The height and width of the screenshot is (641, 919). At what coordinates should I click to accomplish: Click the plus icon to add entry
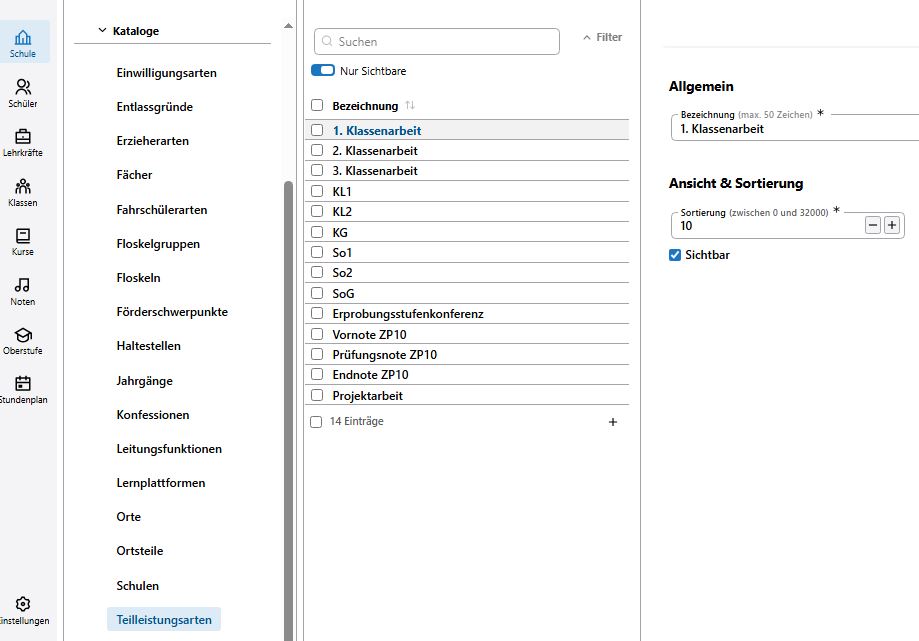[612, 422]
